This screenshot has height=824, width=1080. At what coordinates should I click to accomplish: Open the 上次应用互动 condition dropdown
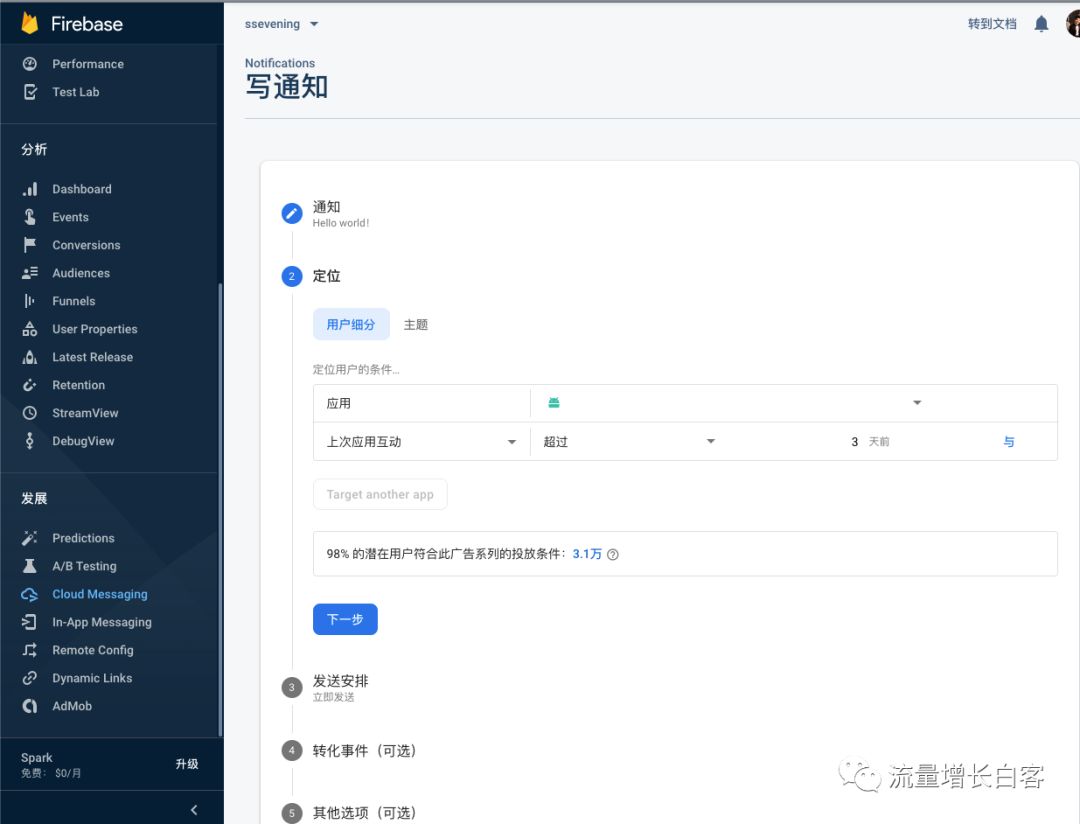[422, 442]
